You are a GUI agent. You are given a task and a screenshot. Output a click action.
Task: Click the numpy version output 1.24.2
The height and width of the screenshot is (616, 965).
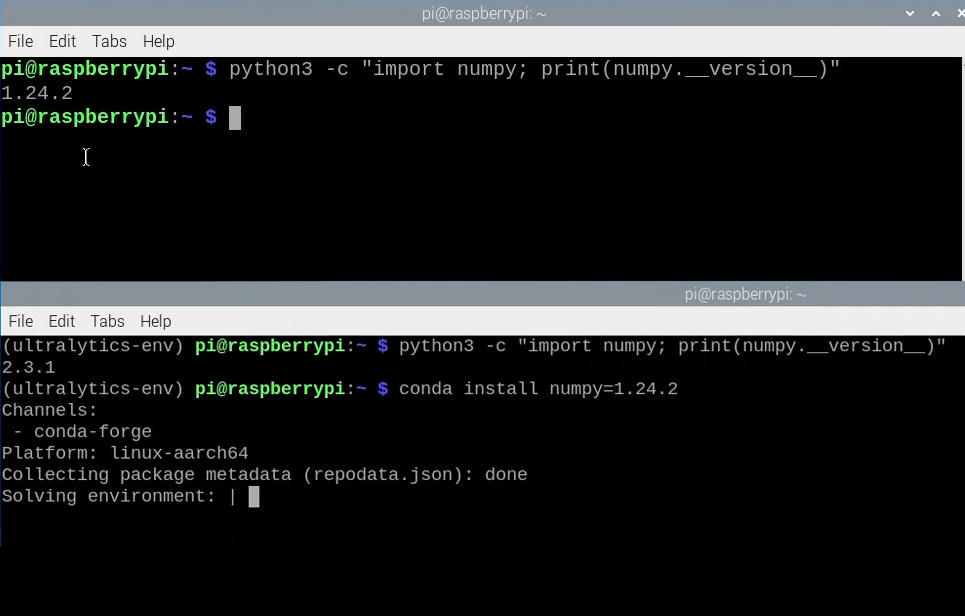37,92
